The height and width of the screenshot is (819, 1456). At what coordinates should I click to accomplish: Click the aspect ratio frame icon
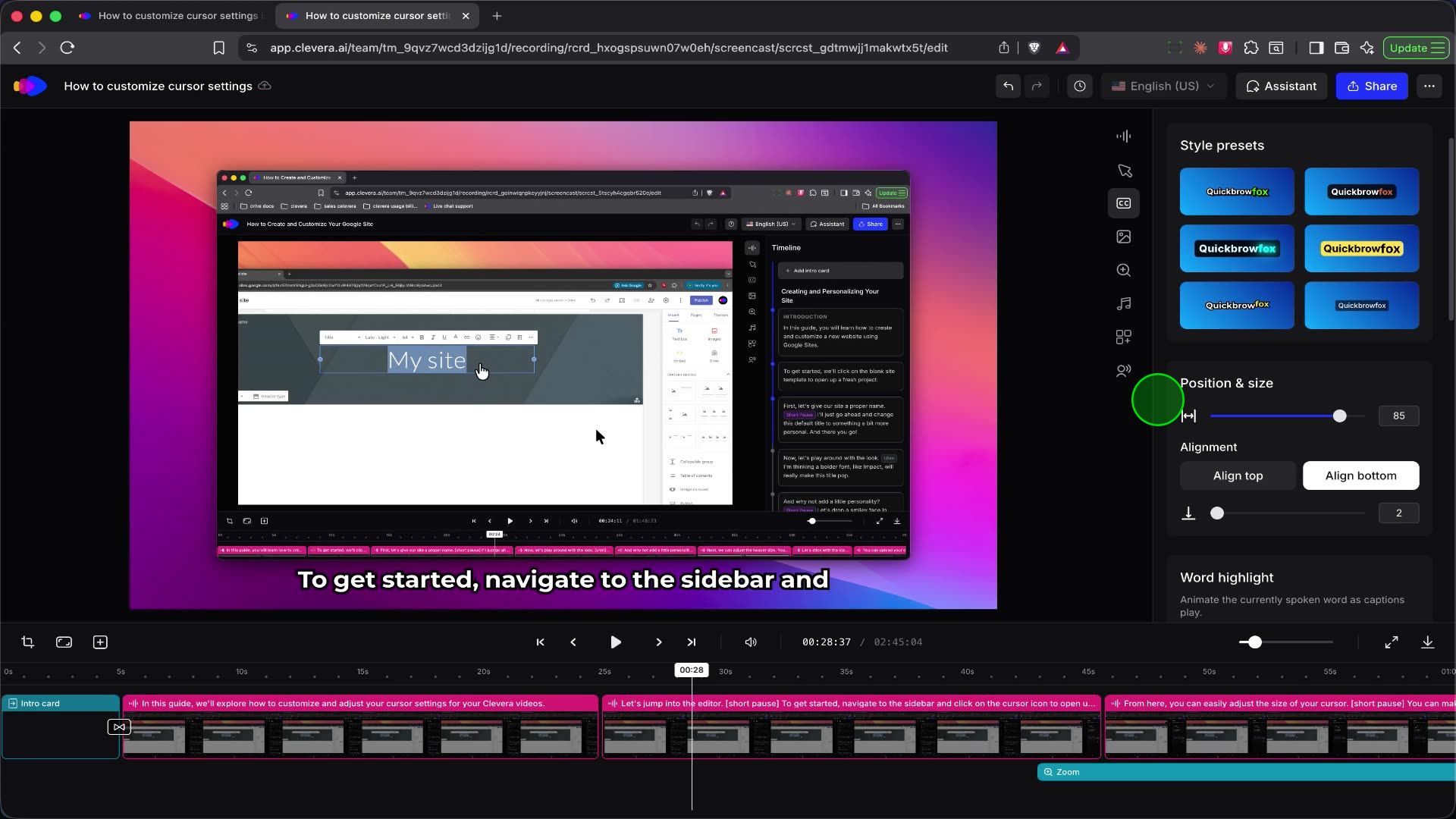pos(64,642)
